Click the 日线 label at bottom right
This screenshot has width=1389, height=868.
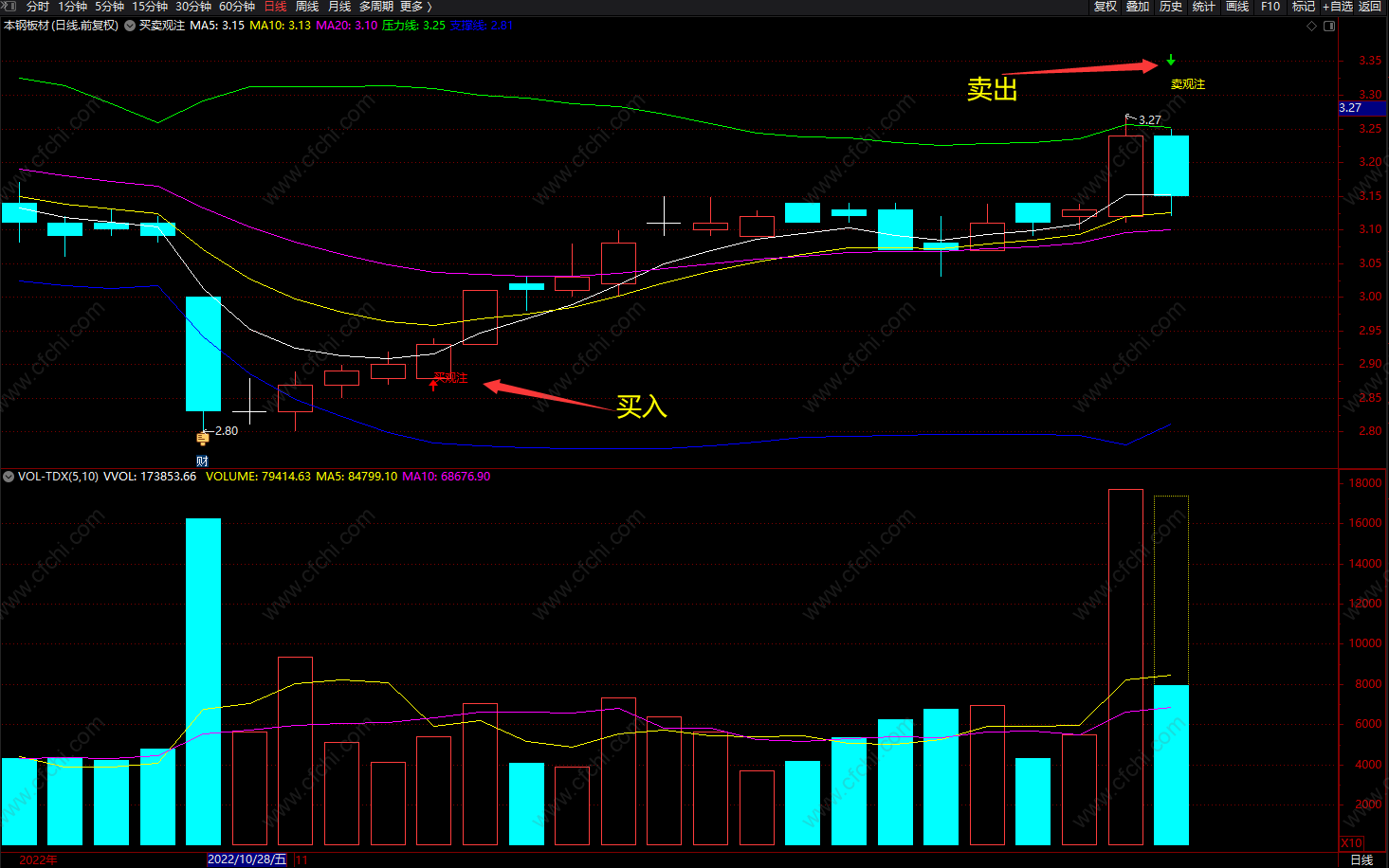[x=1362, y=859]
